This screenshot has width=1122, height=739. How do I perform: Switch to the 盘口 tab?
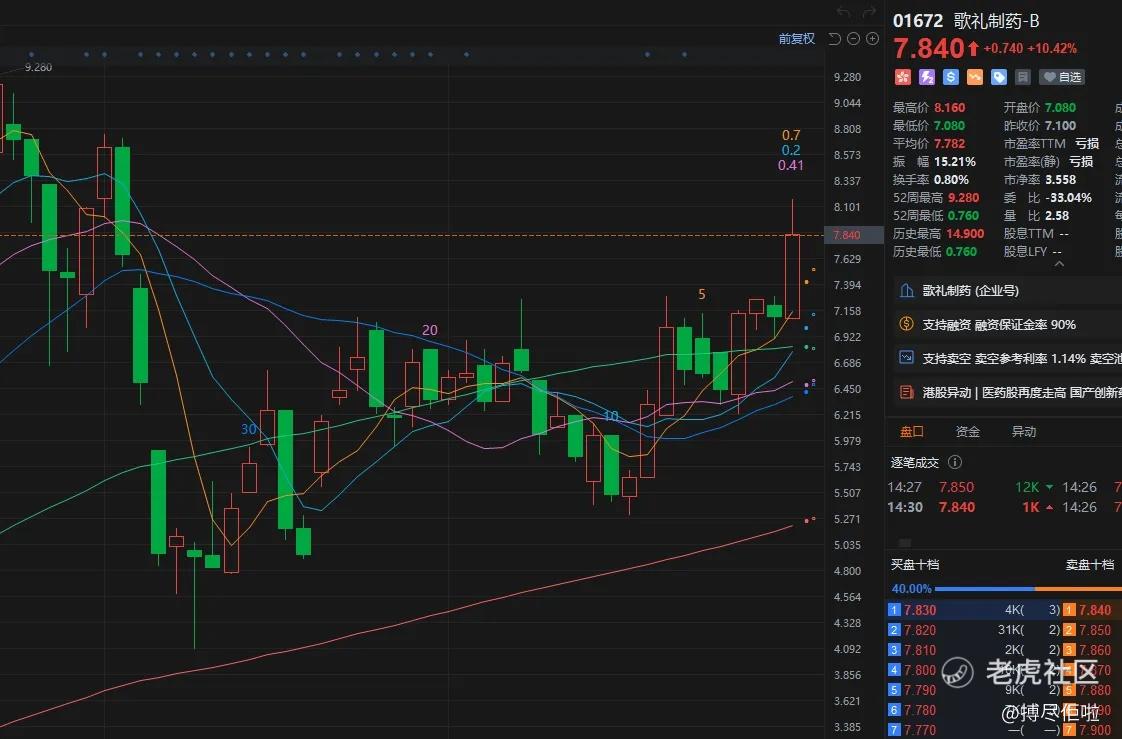point(912,431)
